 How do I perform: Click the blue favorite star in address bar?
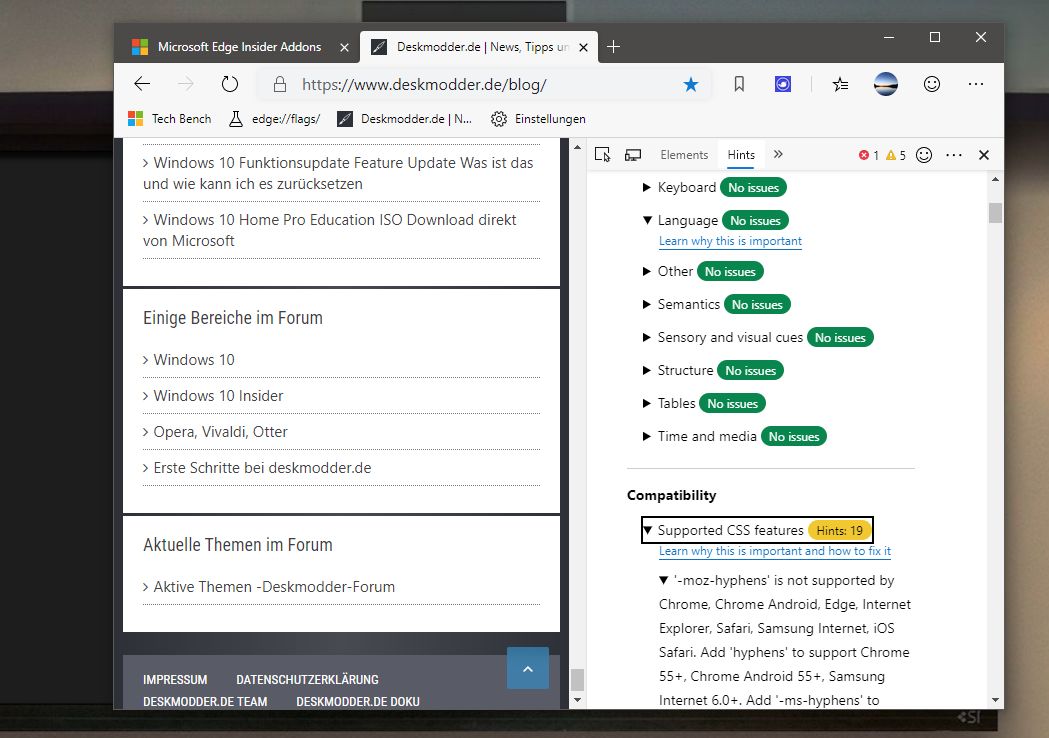click(690, 84)
